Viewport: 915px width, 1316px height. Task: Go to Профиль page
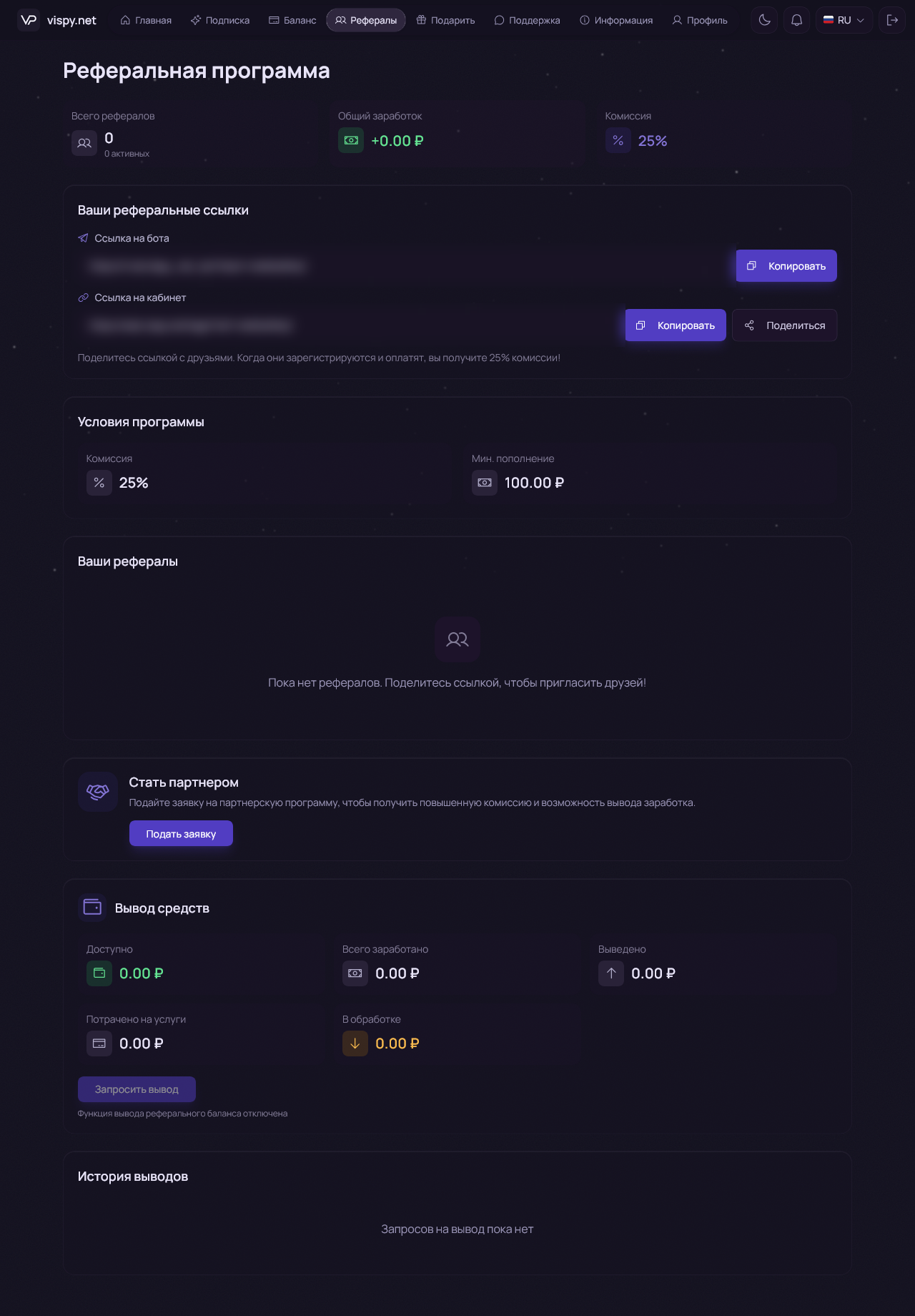[700, 20]
